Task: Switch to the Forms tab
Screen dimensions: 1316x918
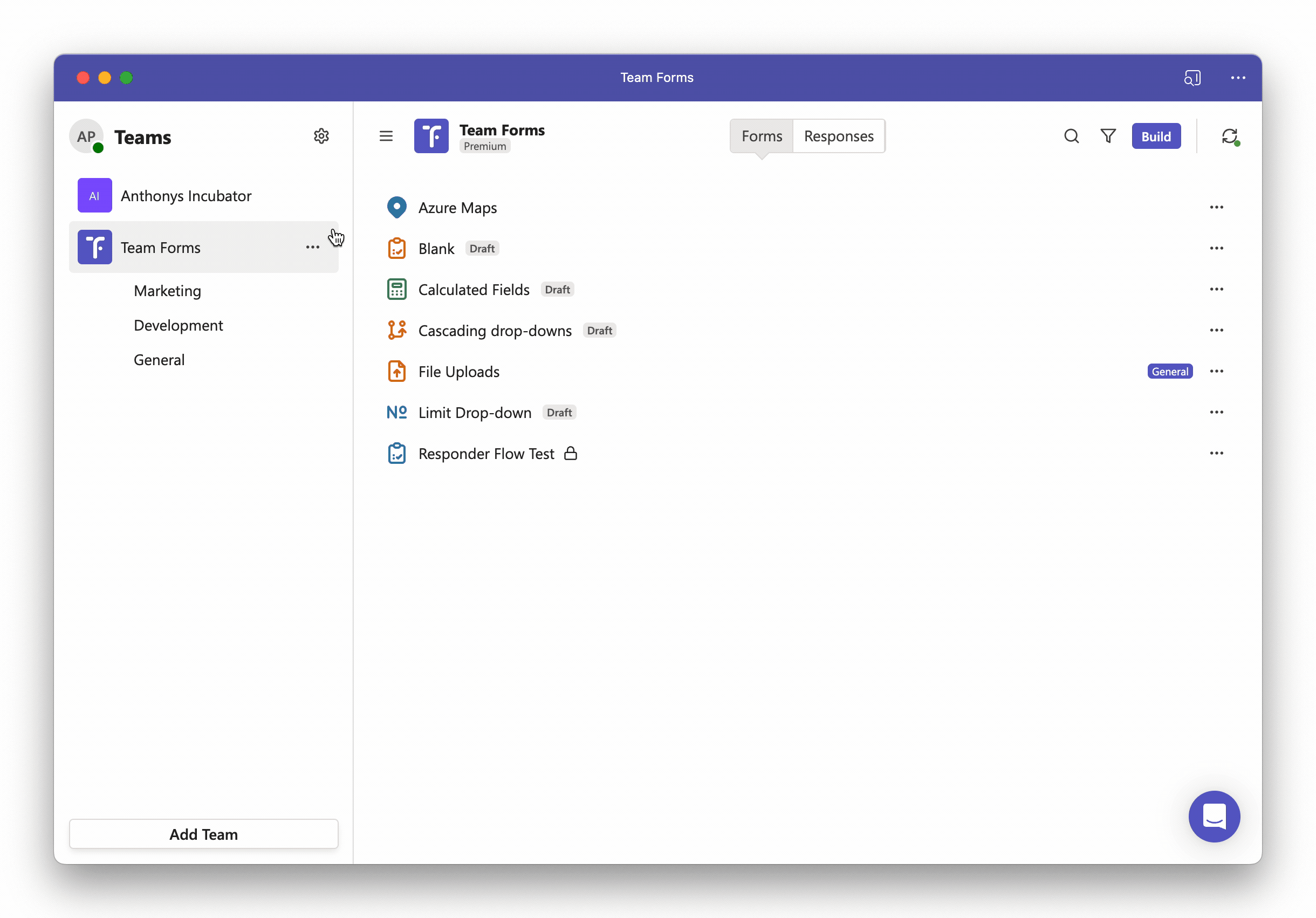Action: point(761,136)
